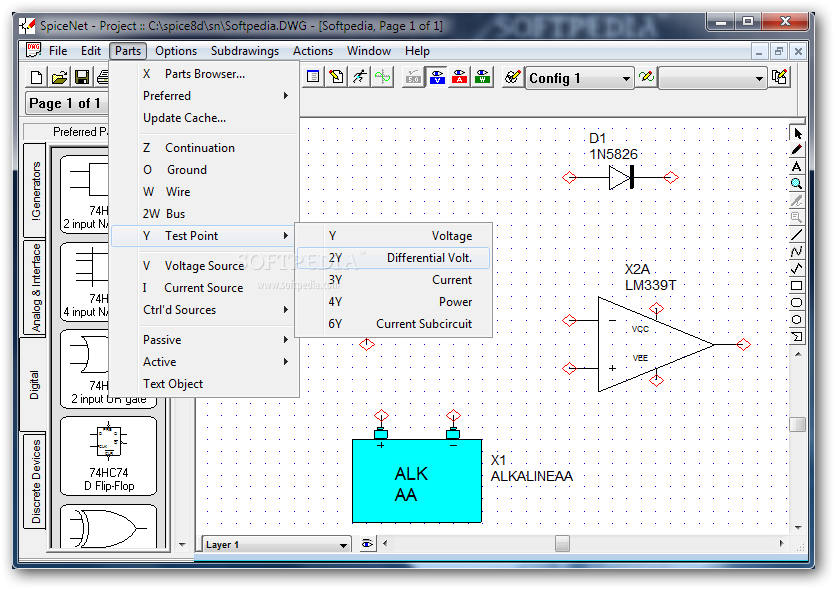This screenshot has height=589, width=835.
Task: Click the grayed 5.0 value display icon
Action: 413,77
